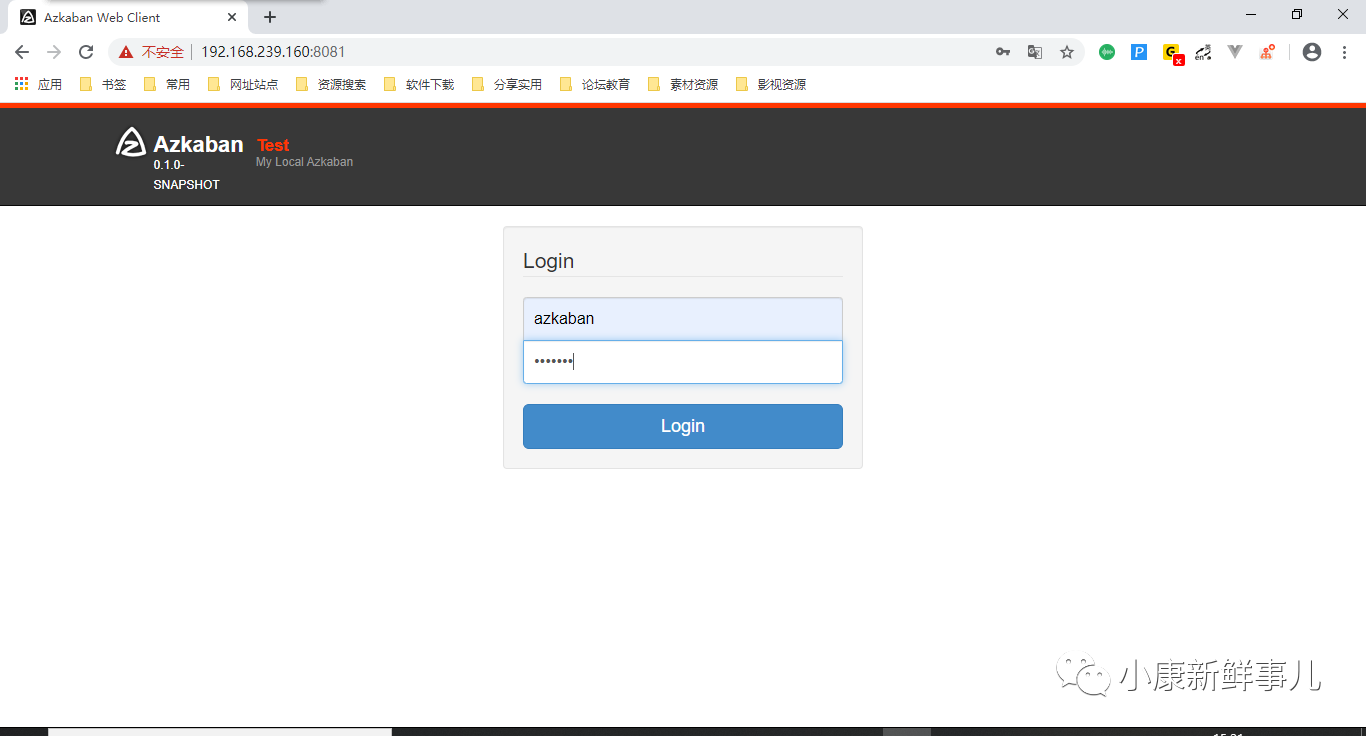Open the 资源搜索 bookmark folder
Image resolution: width=1366 pixels, height=736 pixels.
point(331,85)
